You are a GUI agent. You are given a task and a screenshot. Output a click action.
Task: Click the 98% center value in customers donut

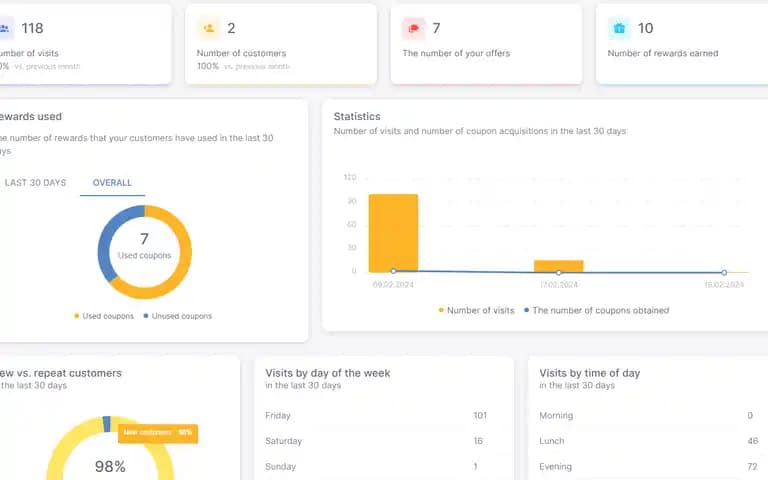point(110,466)
